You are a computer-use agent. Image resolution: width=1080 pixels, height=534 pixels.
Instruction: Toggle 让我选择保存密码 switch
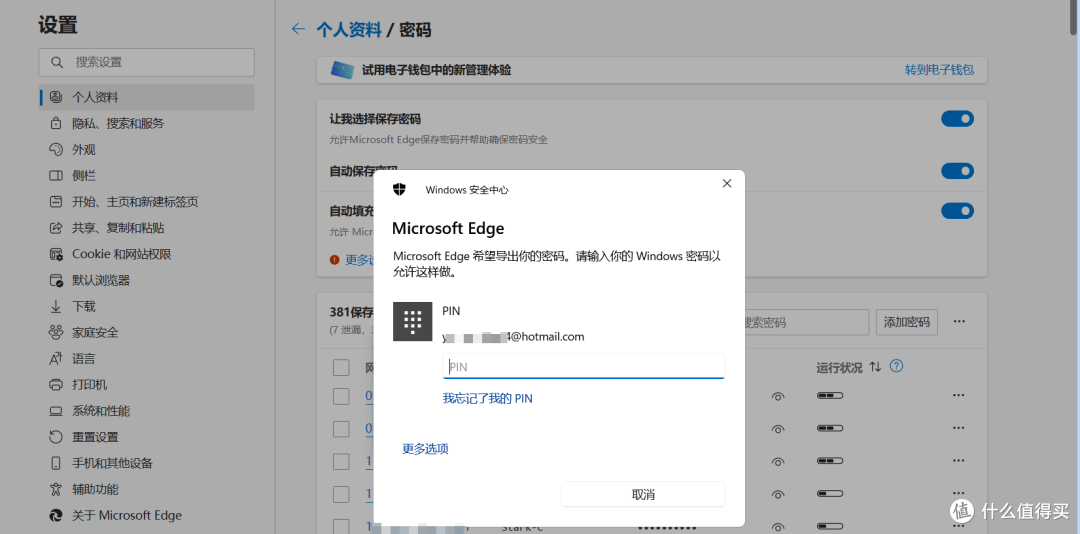click(957, 119)
